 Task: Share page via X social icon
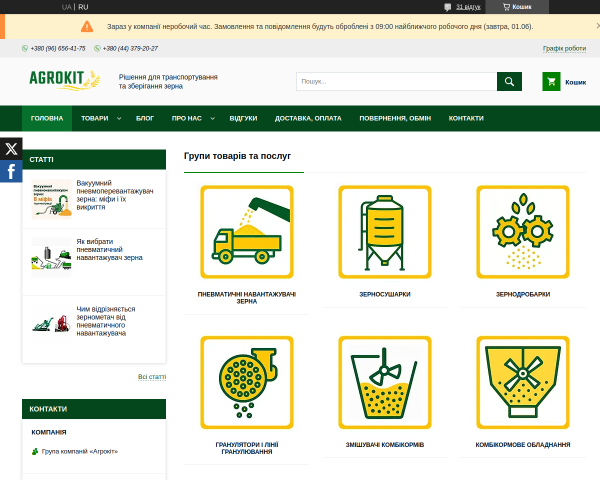[11, 149]
